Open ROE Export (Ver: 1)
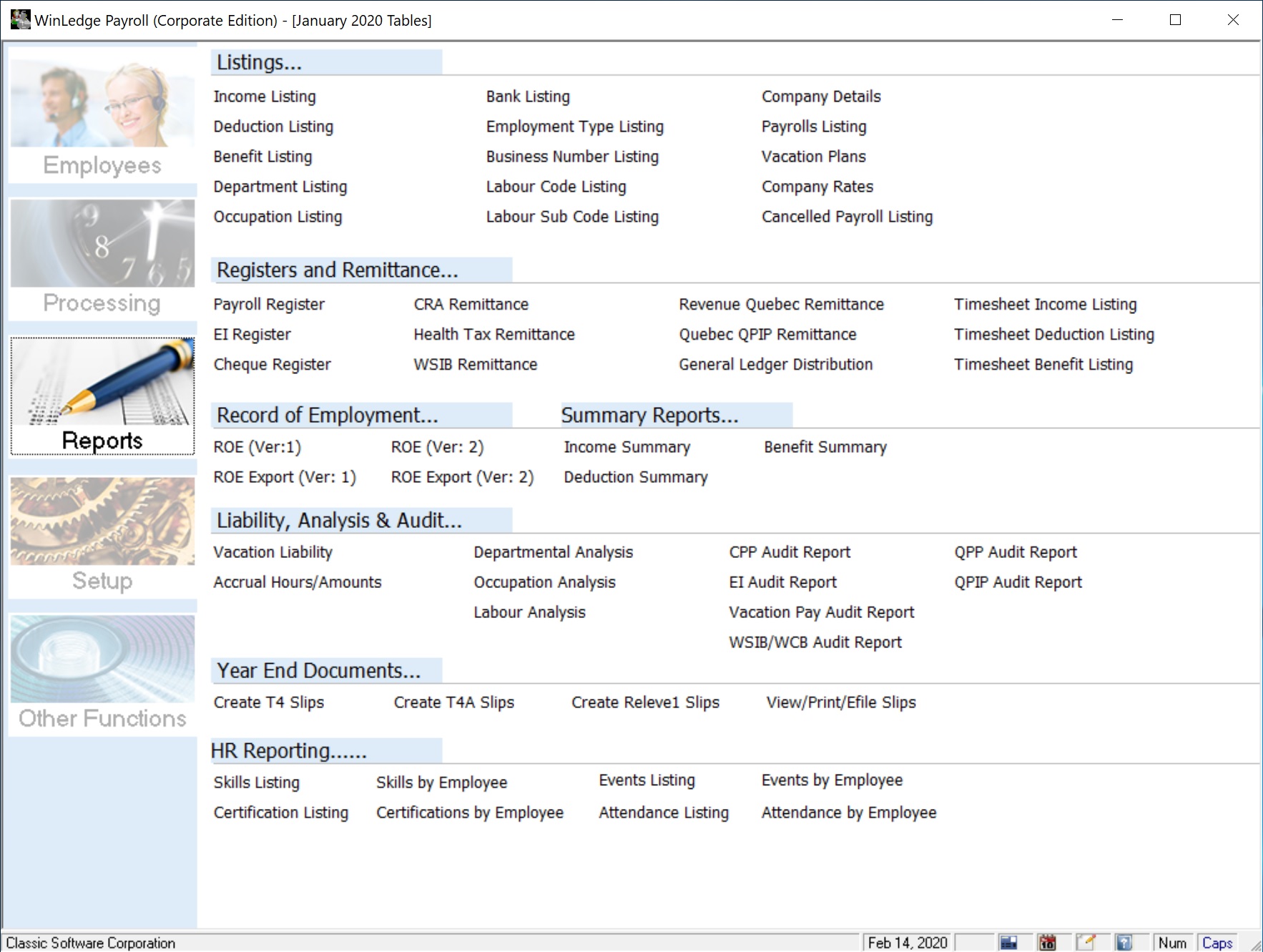 click(x=285, y=477)
